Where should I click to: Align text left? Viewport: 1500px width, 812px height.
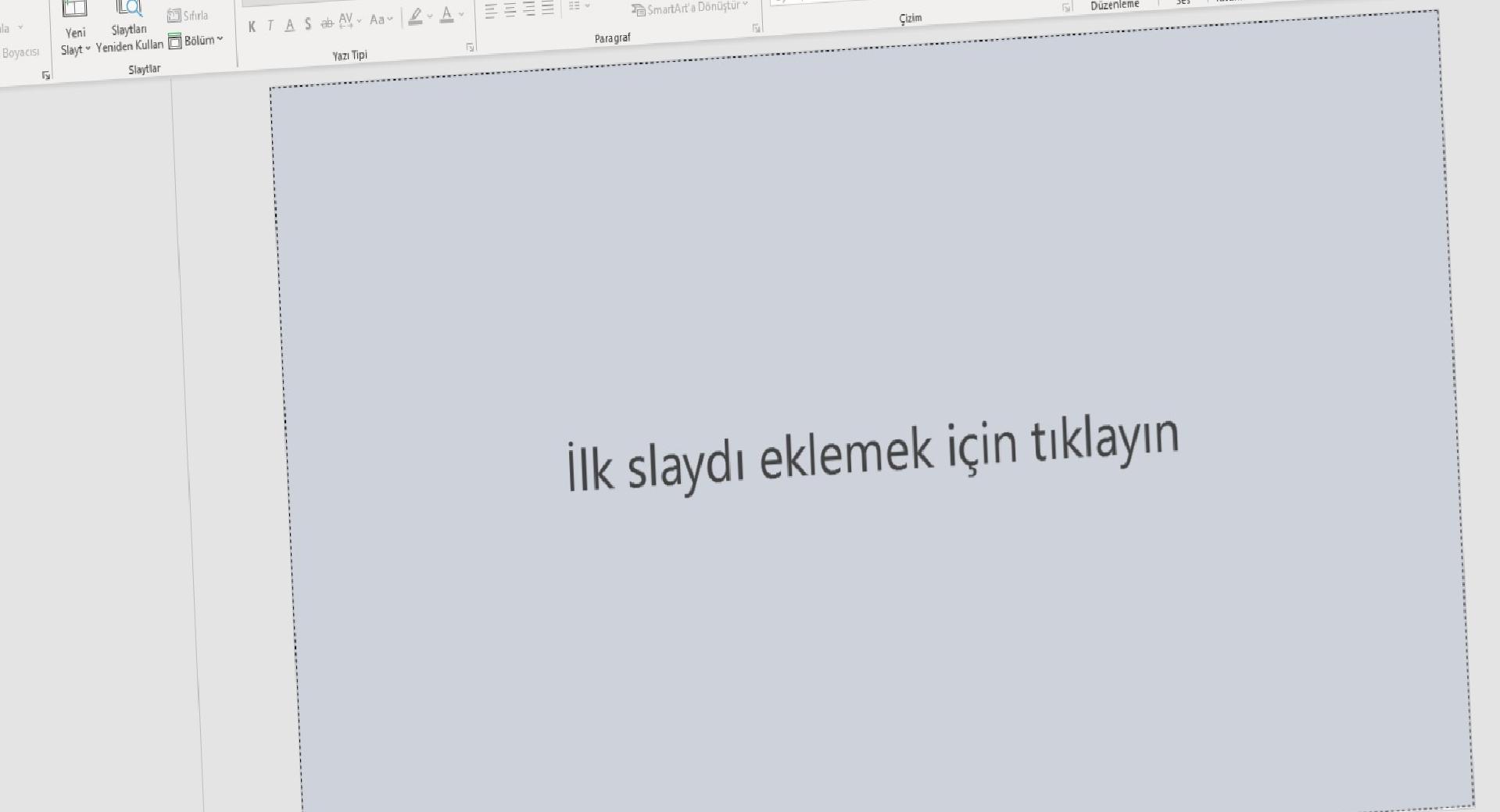pyautogui.click(x=491, y=12)
